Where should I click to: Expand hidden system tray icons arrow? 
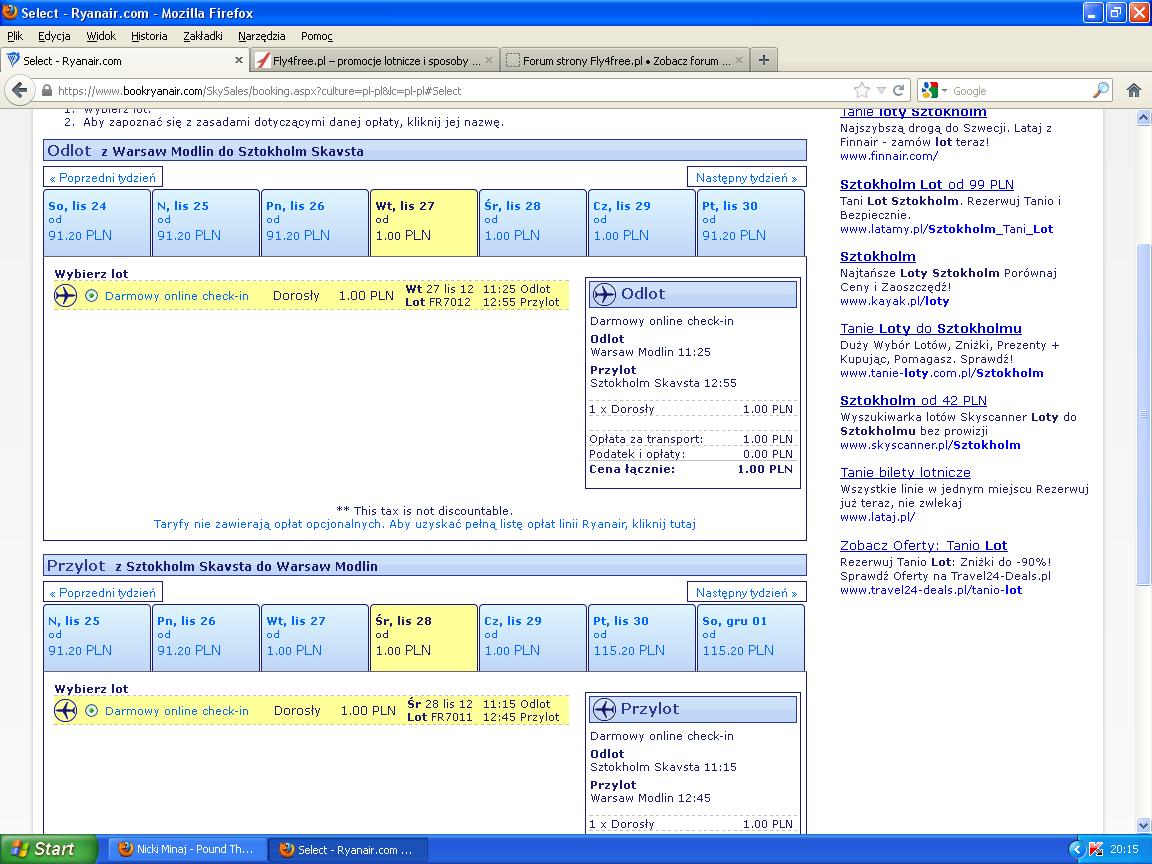click(1076, 849)
